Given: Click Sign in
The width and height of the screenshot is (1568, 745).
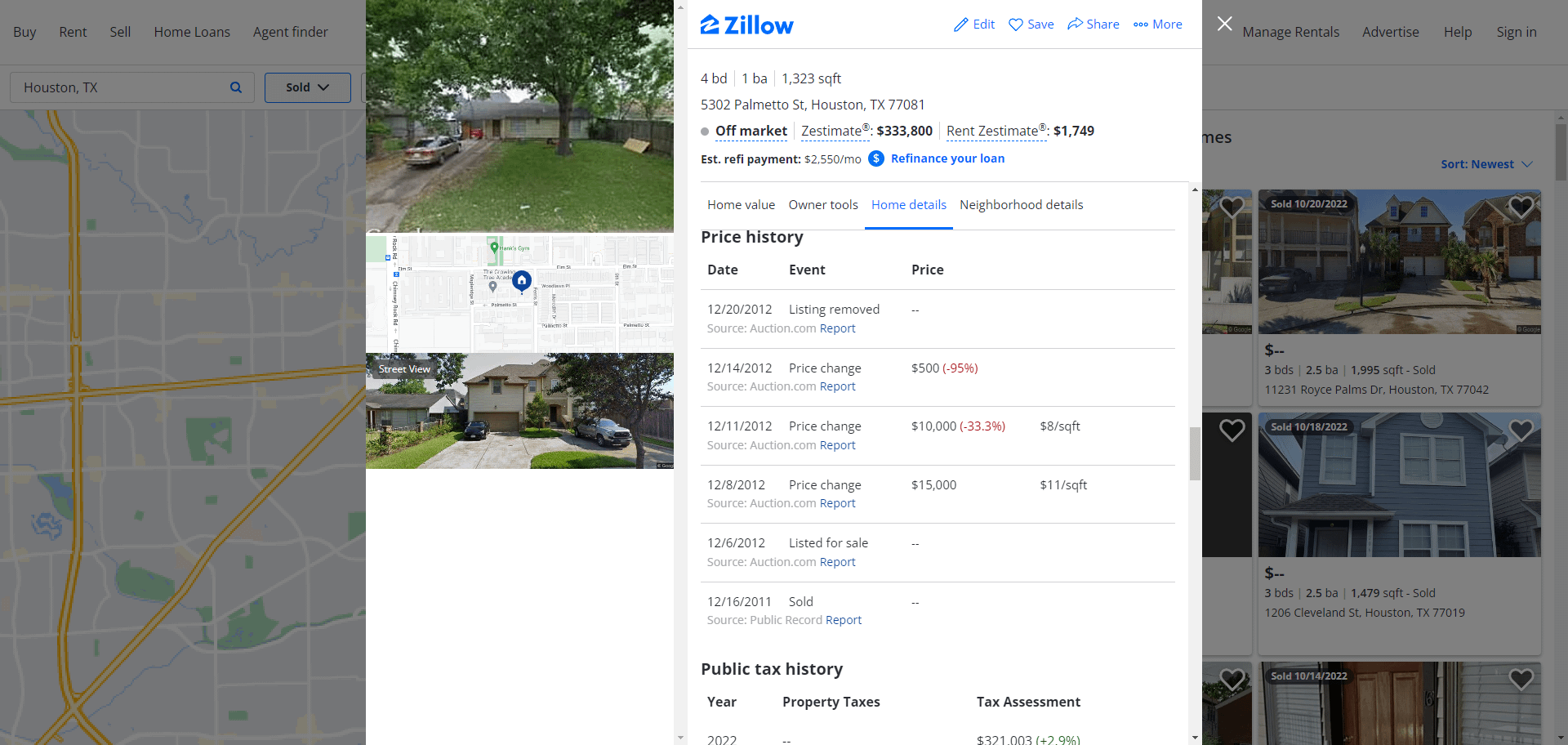Looking at the screenshot, I should pos(1516,32).
